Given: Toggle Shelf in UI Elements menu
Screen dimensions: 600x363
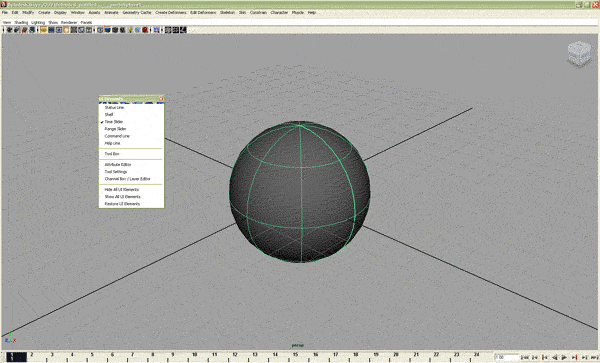Looking at the screenshot, I should tap(131, 114).
